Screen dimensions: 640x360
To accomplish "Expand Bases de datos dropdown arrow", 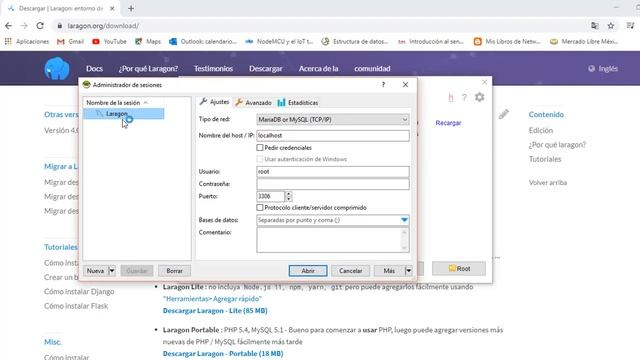I will [404, 220].
